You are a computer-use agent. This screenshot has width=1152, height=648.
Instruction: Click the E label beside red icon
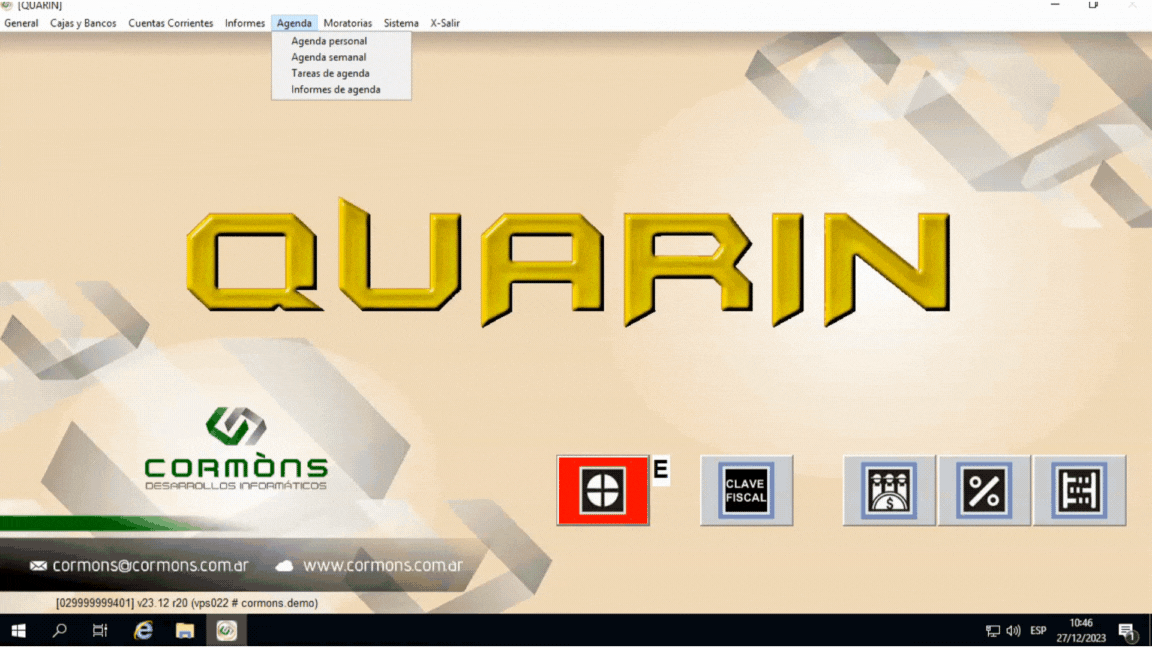[660, 469]
